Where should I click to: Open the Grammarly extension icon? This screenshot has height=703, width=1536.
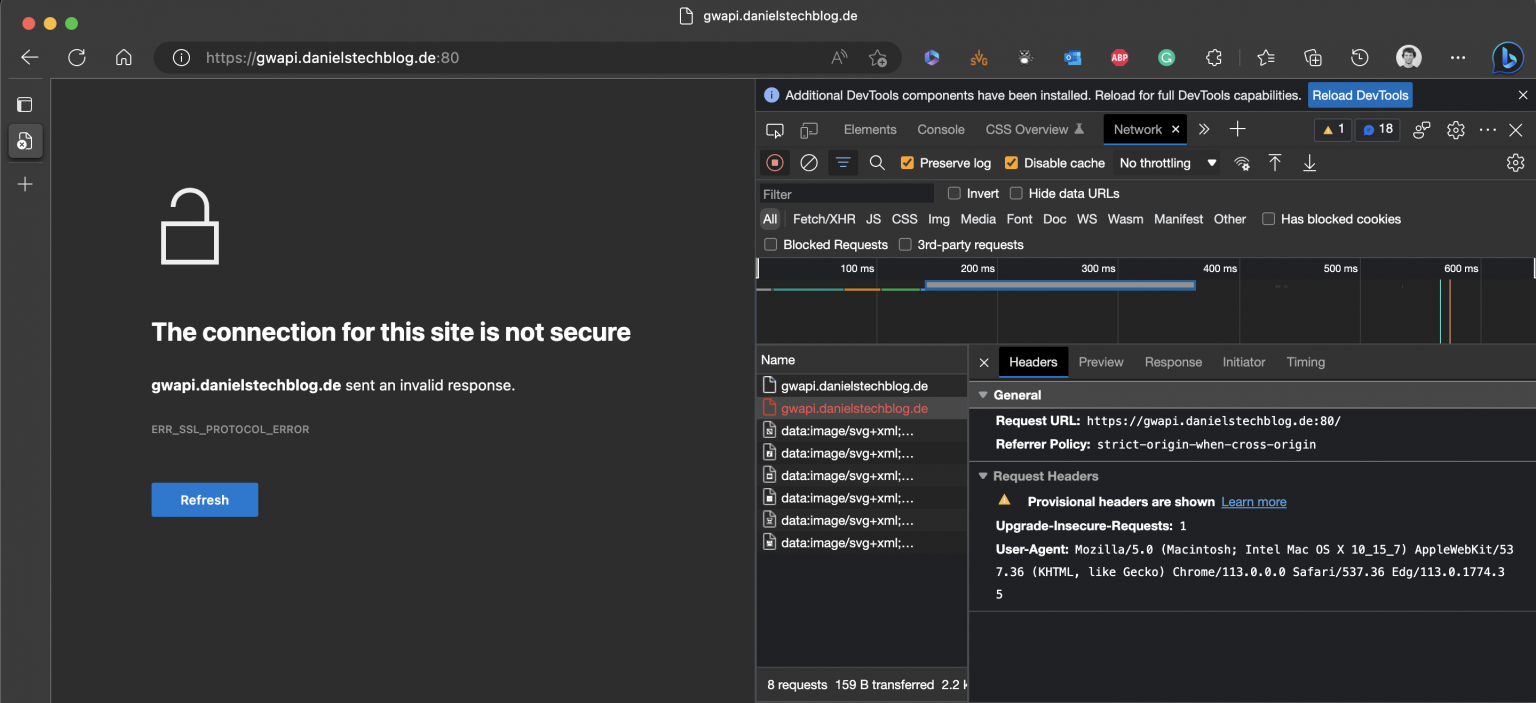pyautogui.click(x=1166, y=57)
